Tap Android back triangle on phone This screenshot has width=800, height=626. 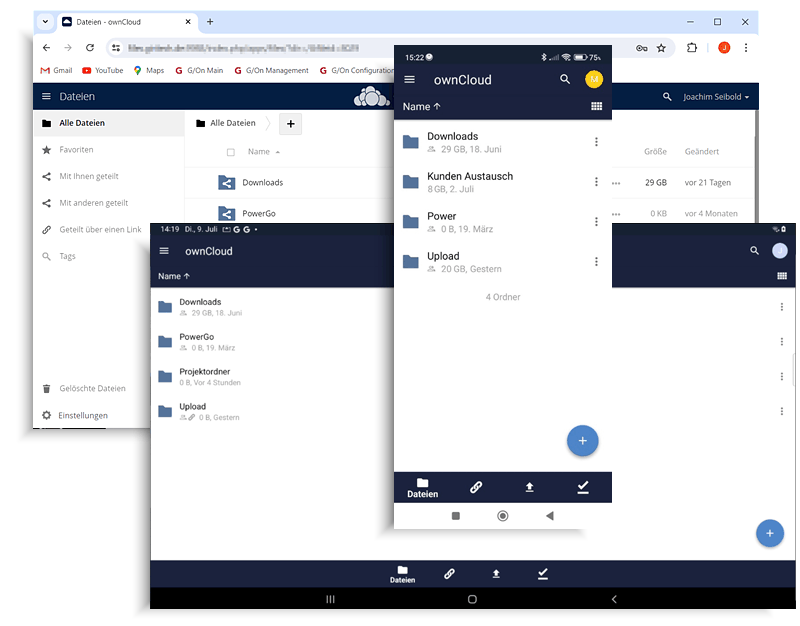(x=549, y=516)
